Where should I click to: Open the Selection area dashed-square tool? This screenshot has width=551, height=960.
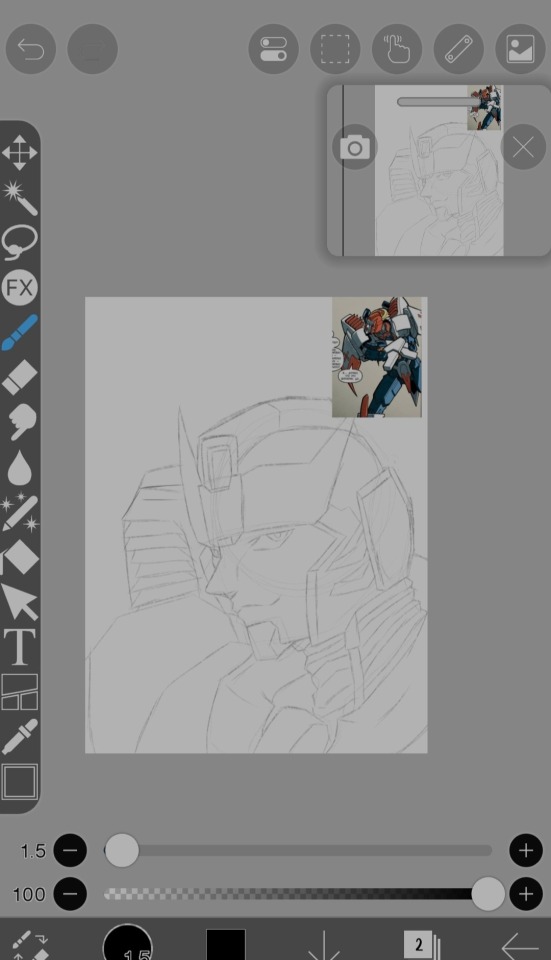point(335,49)
